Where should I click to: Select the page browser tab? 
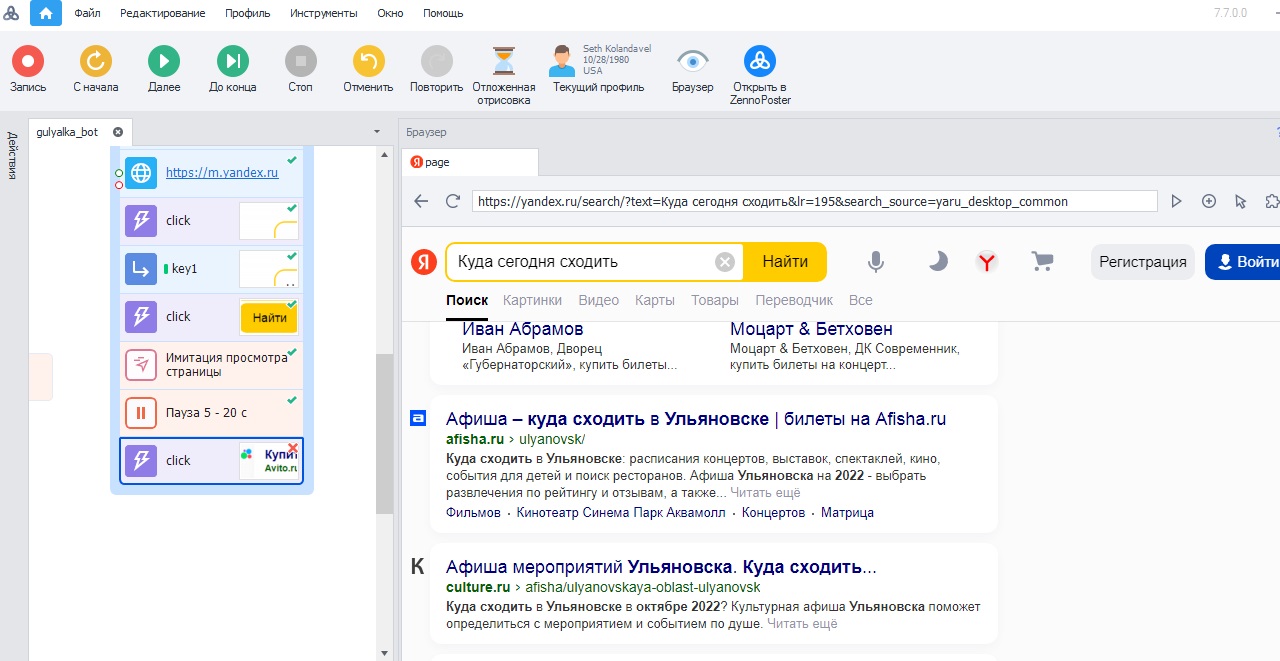[x=470, y=162]
